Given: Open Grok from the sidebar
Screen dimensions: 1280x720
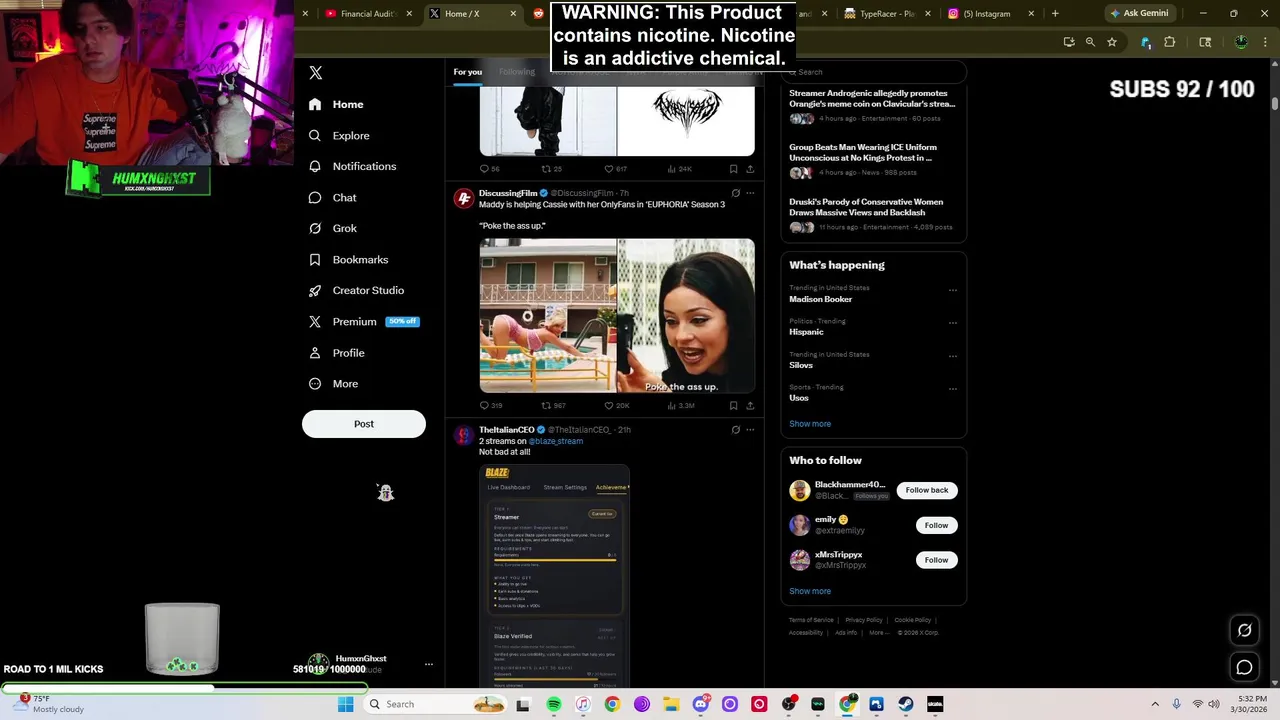Looking at the screenshot, I should tap(332, 228).
